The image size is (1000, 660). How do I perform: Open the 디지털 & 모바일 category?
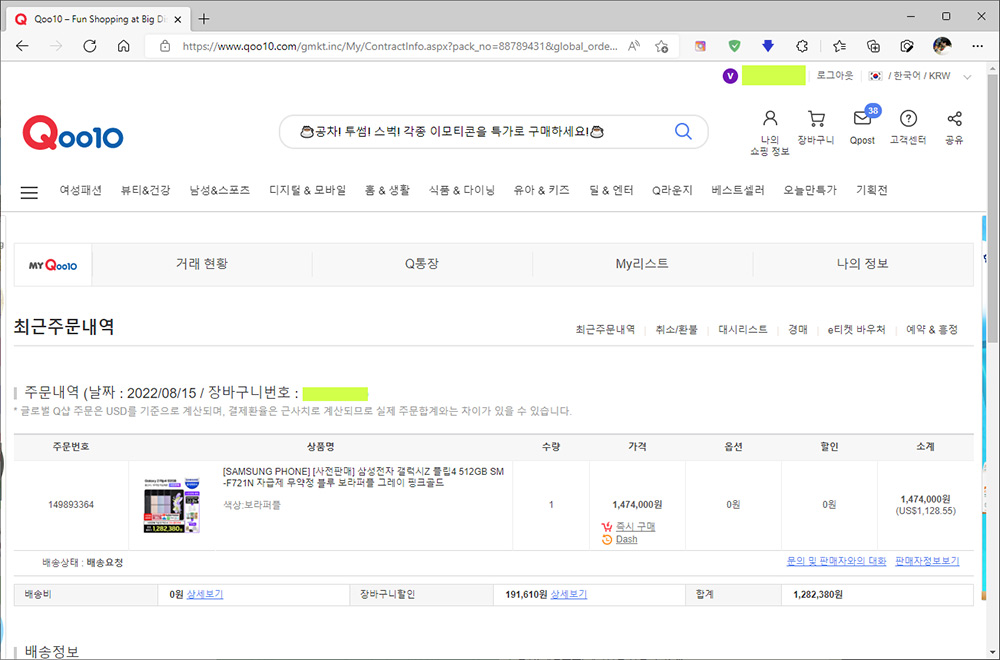coord(307,190)
